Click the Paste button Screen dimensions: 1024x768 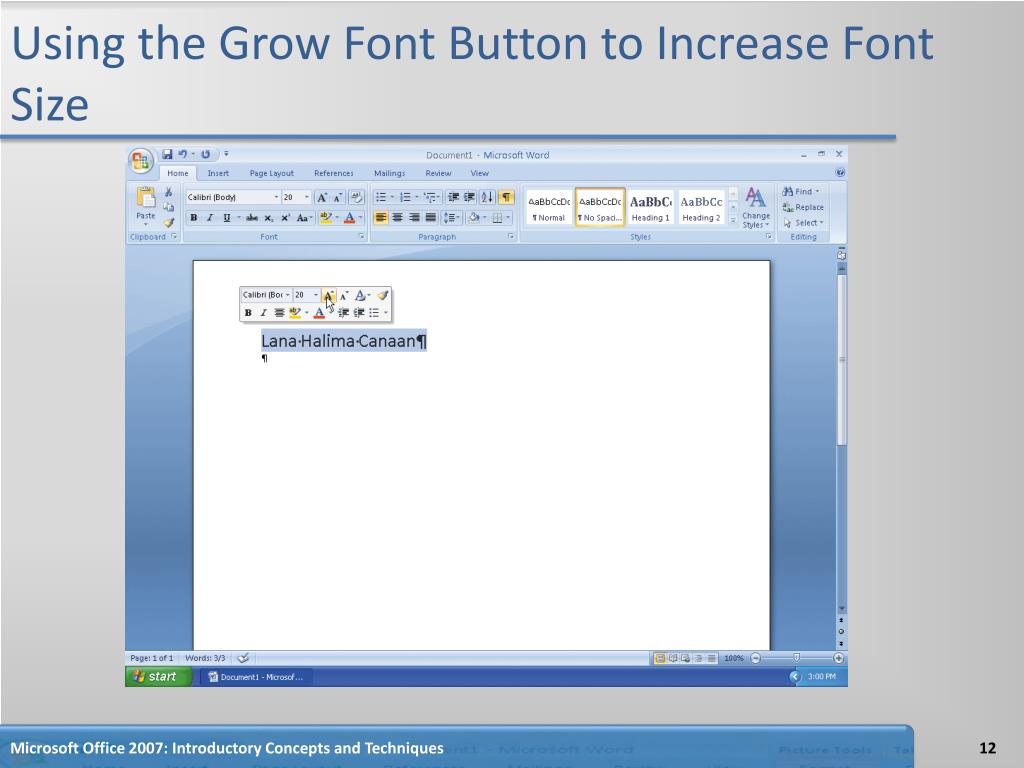click(146, 206)
